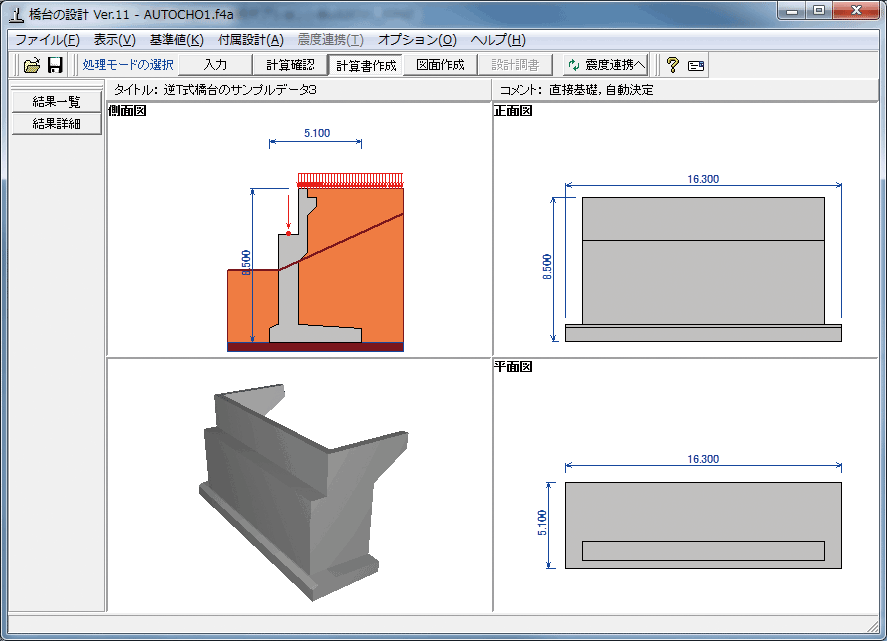Image resolution: width=887 pixels, height=641 pixels.
Task: Click the 16.300 dimension in plan view
Action: (x=703, y=459)
